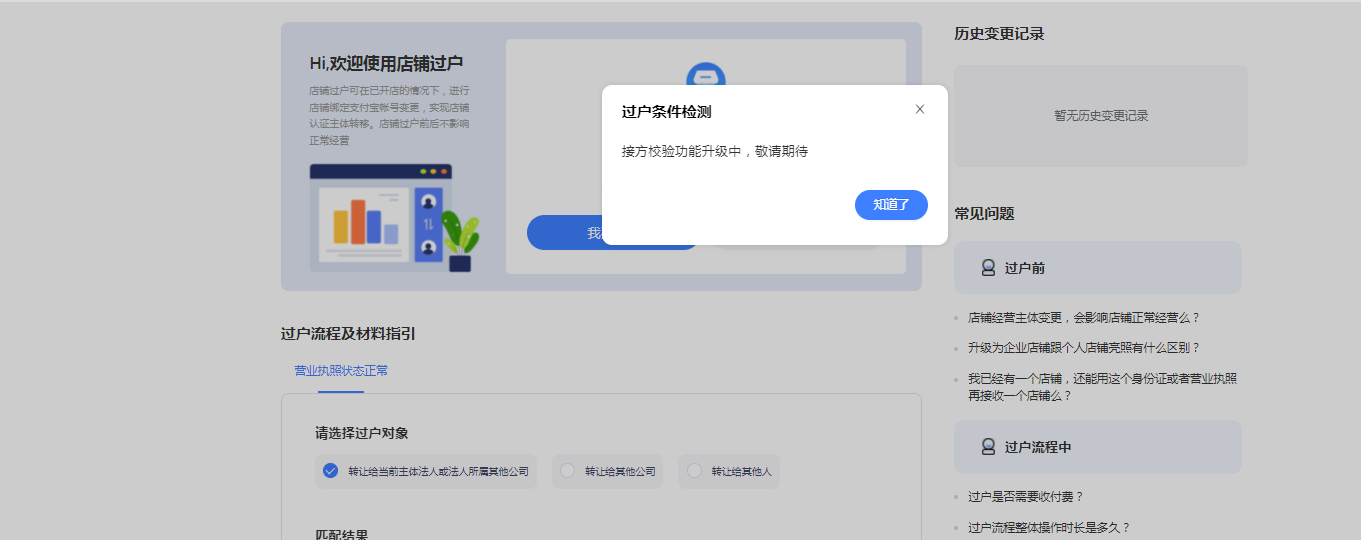Click the 匹配结果 heading
The height and width of the screenshot is (540, 1361).
[342, 534]
